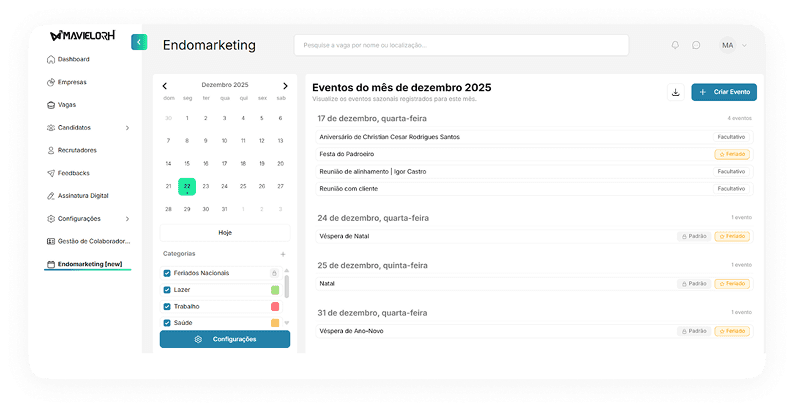Image resolution: width=795 pixels, height=412 pixels.
Task: Toggle the Feriados Nacionais category checkbox
Action: pos(167,273)
